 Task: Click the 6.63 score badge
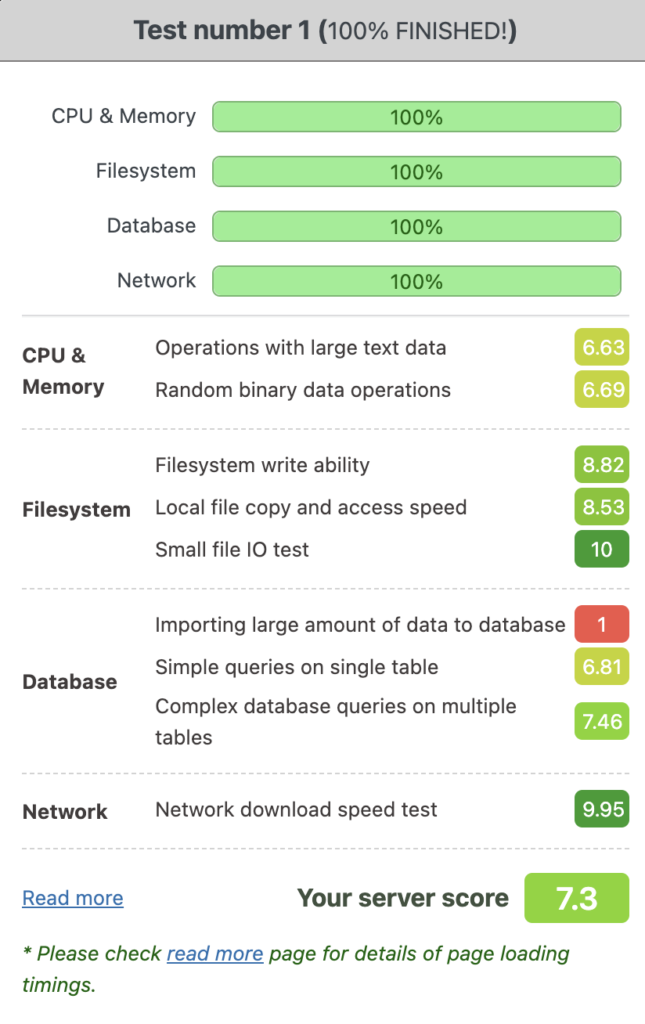(x=601, y=348)
